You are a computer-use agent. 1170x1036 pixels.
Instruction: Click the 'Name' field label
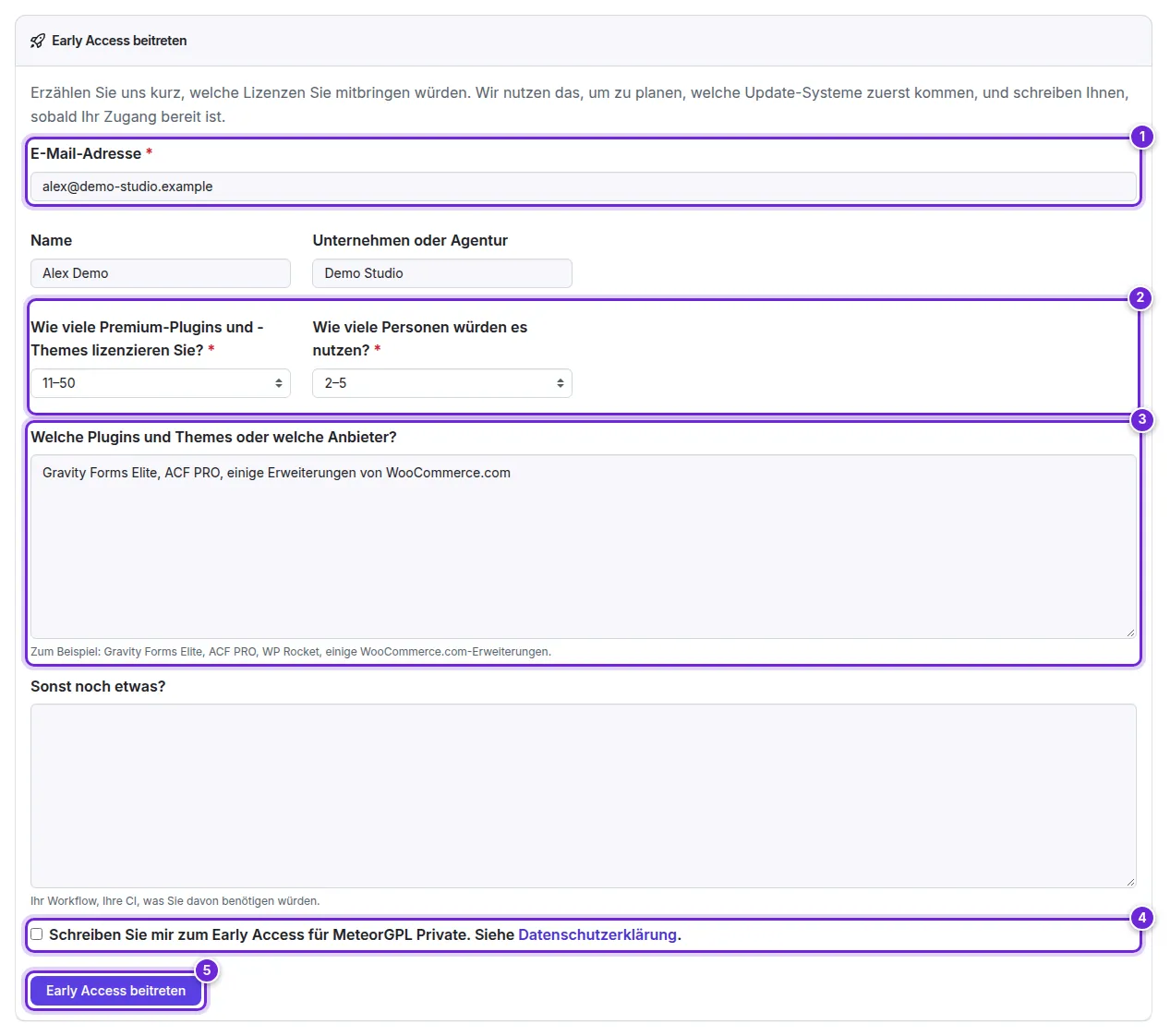tap(51, 240)
